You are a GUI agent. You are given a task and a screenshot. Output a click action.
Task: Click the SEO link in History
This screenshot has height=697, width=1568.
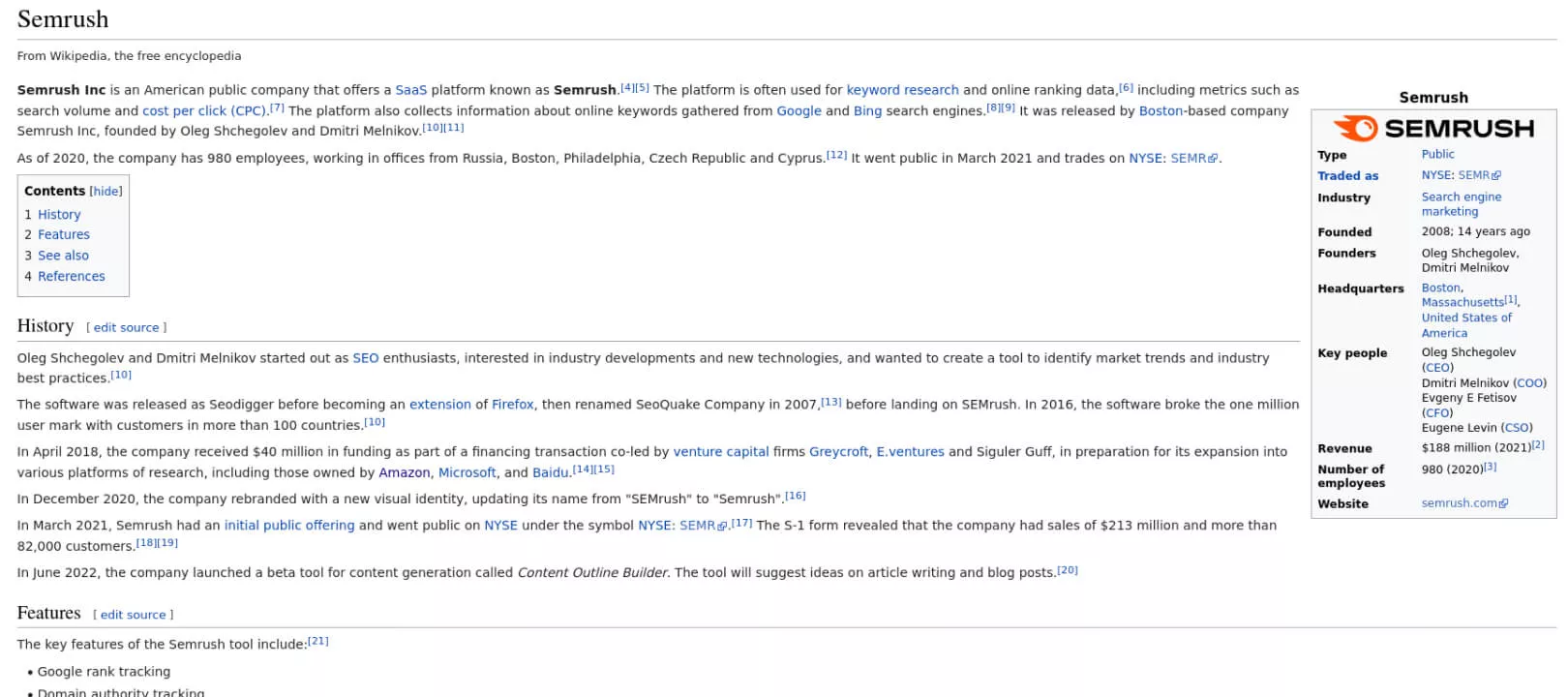[366, 358]
